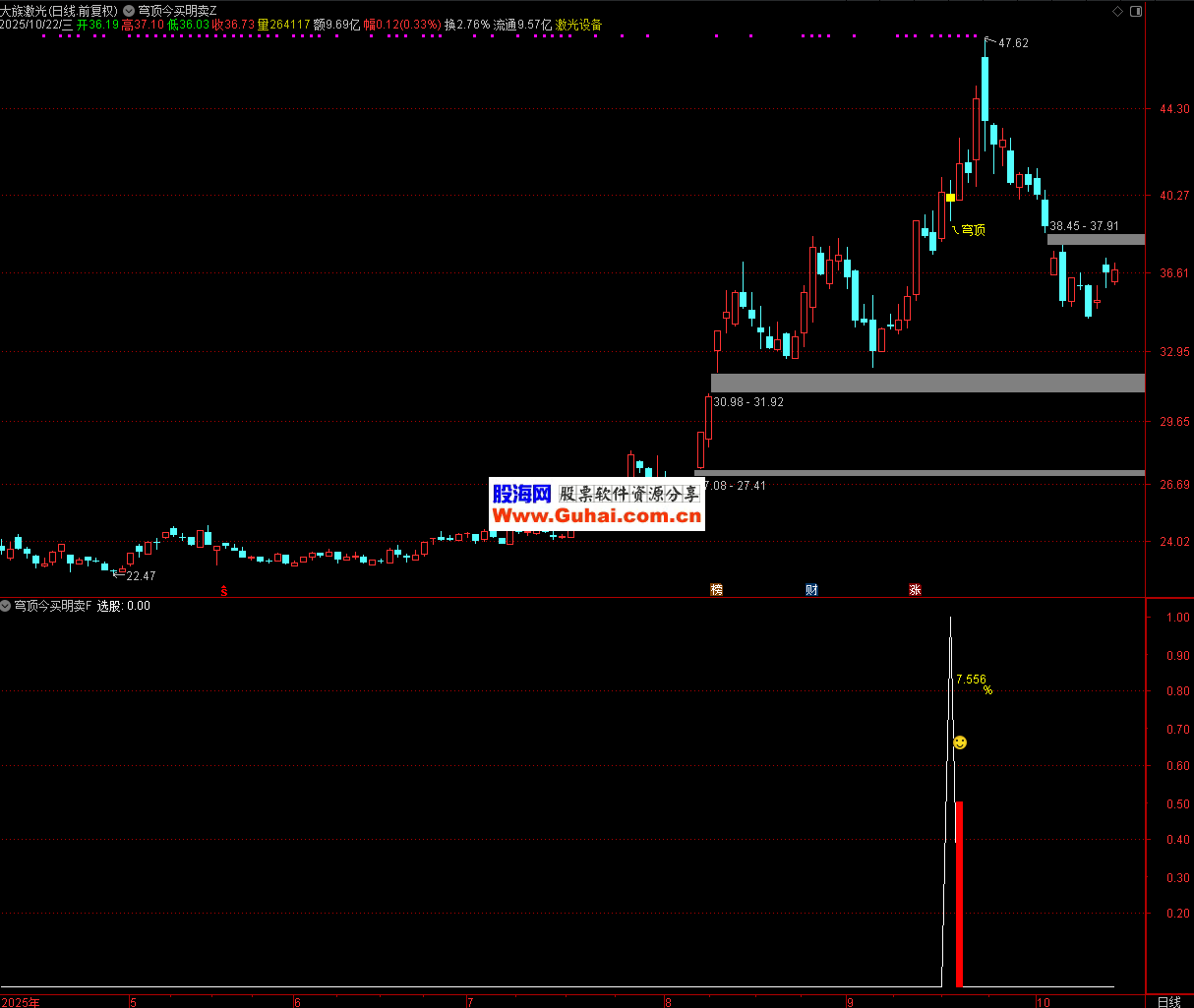Toggle the side panel layout icon
The width and height of the screenshot is (1194, 1008).
coord(1136,11)
